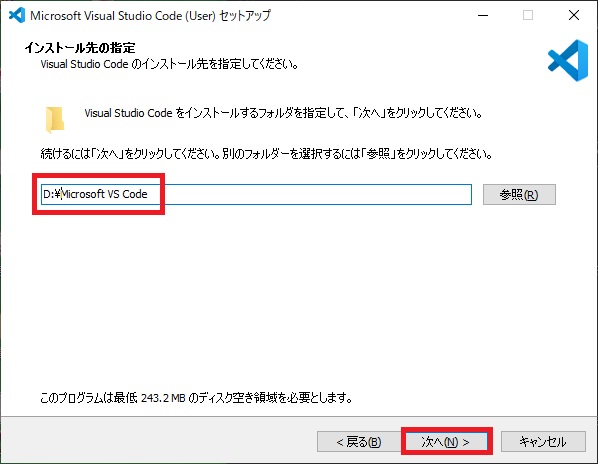Focus the install path input field
This screenshot has width=598, height=464.
point(256,194)
